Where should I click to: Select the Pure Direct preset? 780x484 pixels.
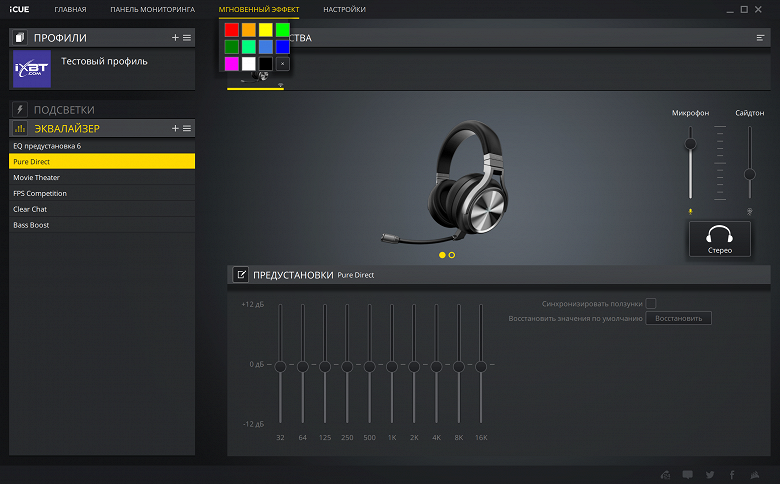tap(102, 161)
